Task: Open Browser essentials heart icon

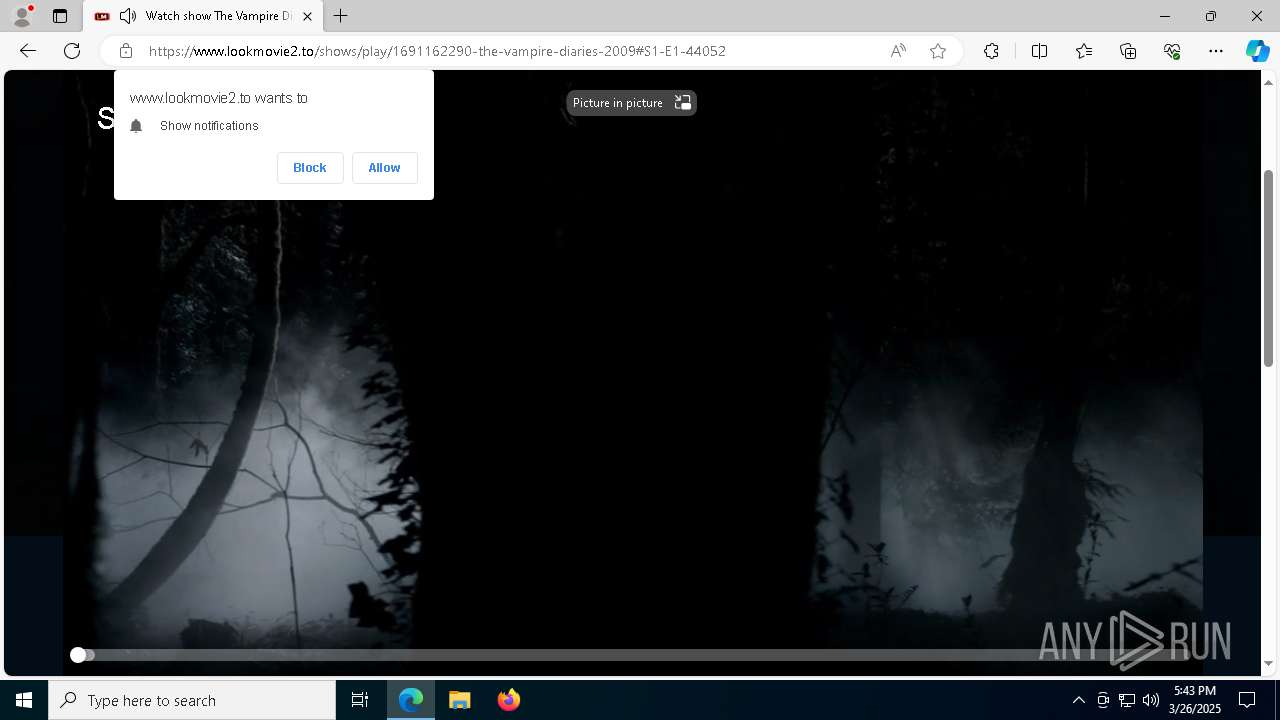Action: pyautogui.click(x=1172, y=51)
